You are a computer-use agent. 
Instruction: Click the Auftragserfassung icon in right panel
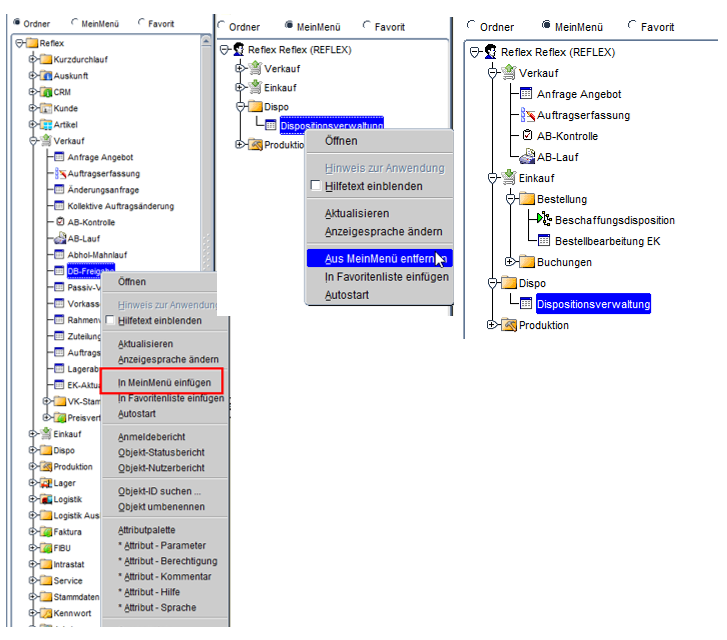click(527, 115)
